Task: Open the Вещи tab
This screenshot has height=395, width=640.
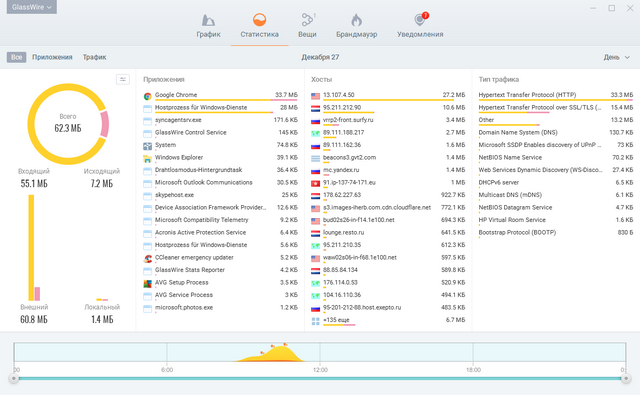Action: (307, 26)
